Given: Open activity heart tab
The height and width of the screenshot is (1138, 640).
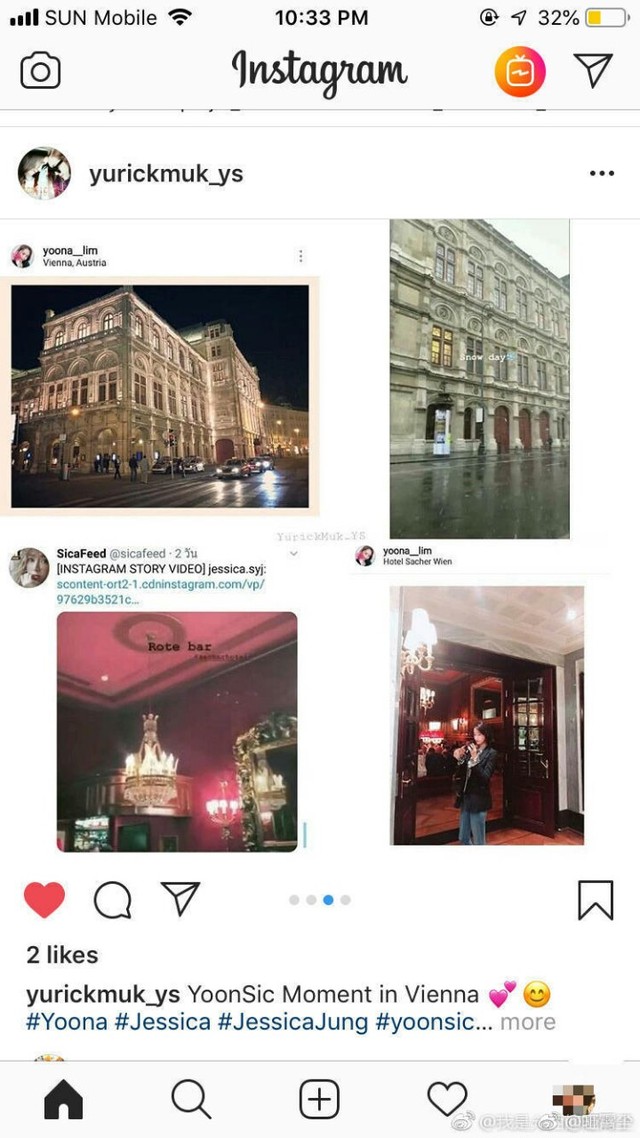Looking at the screenshot, I should coord(447,1100).
